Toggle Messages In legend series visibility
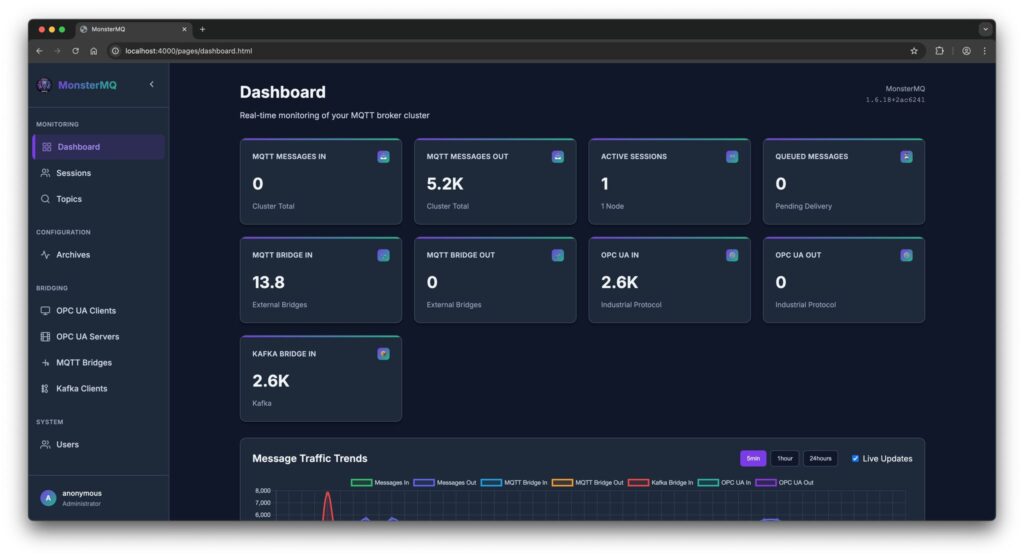The height and width of the screenshot is (558, 1024). (361, 483)
